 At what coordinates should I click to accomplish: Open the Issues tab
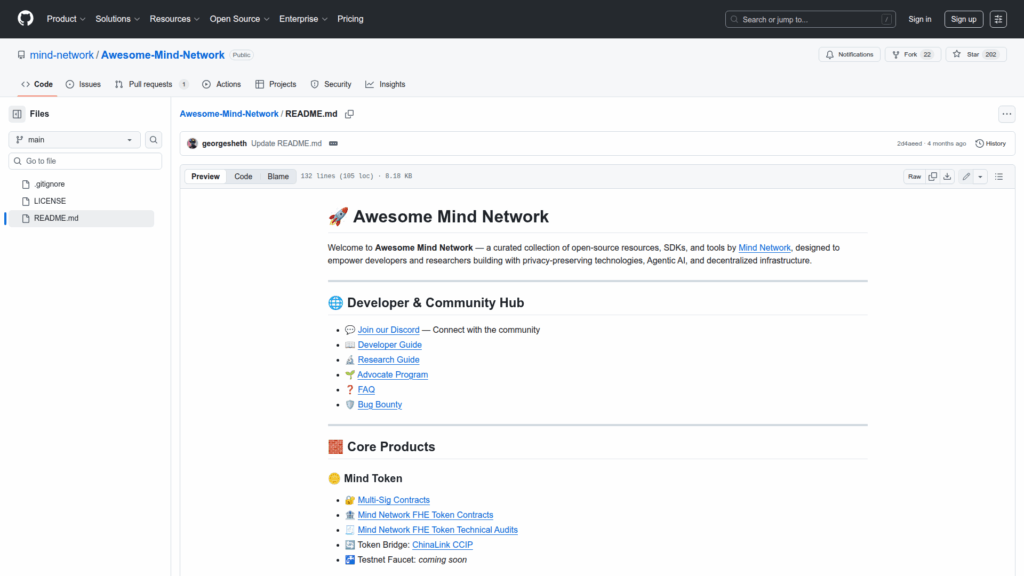coord(84,84)
